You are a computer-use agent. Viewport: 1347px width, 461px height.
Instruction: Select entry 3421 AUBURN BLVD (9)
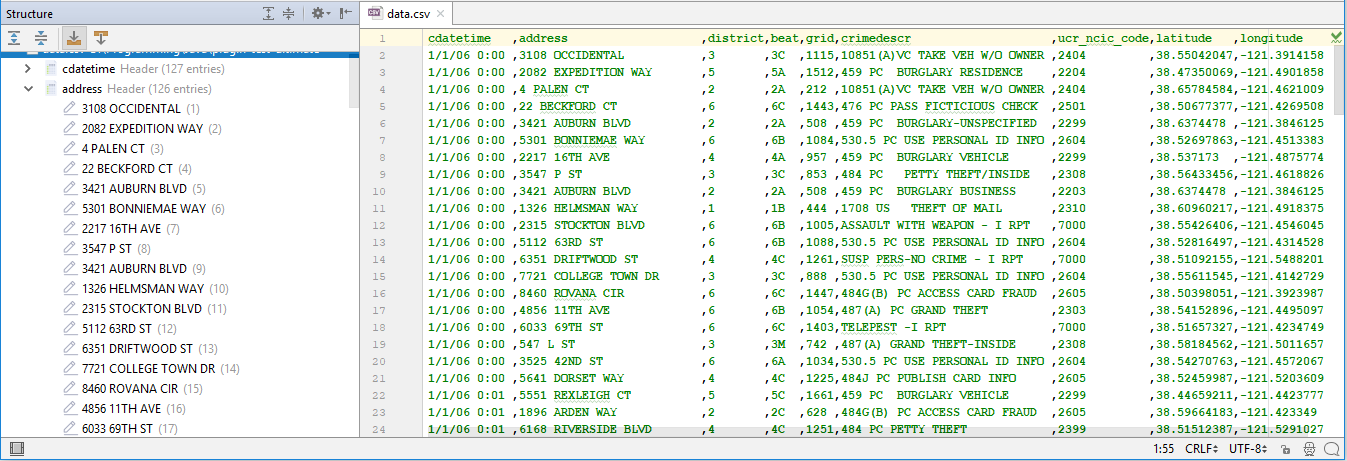(144, 269)
